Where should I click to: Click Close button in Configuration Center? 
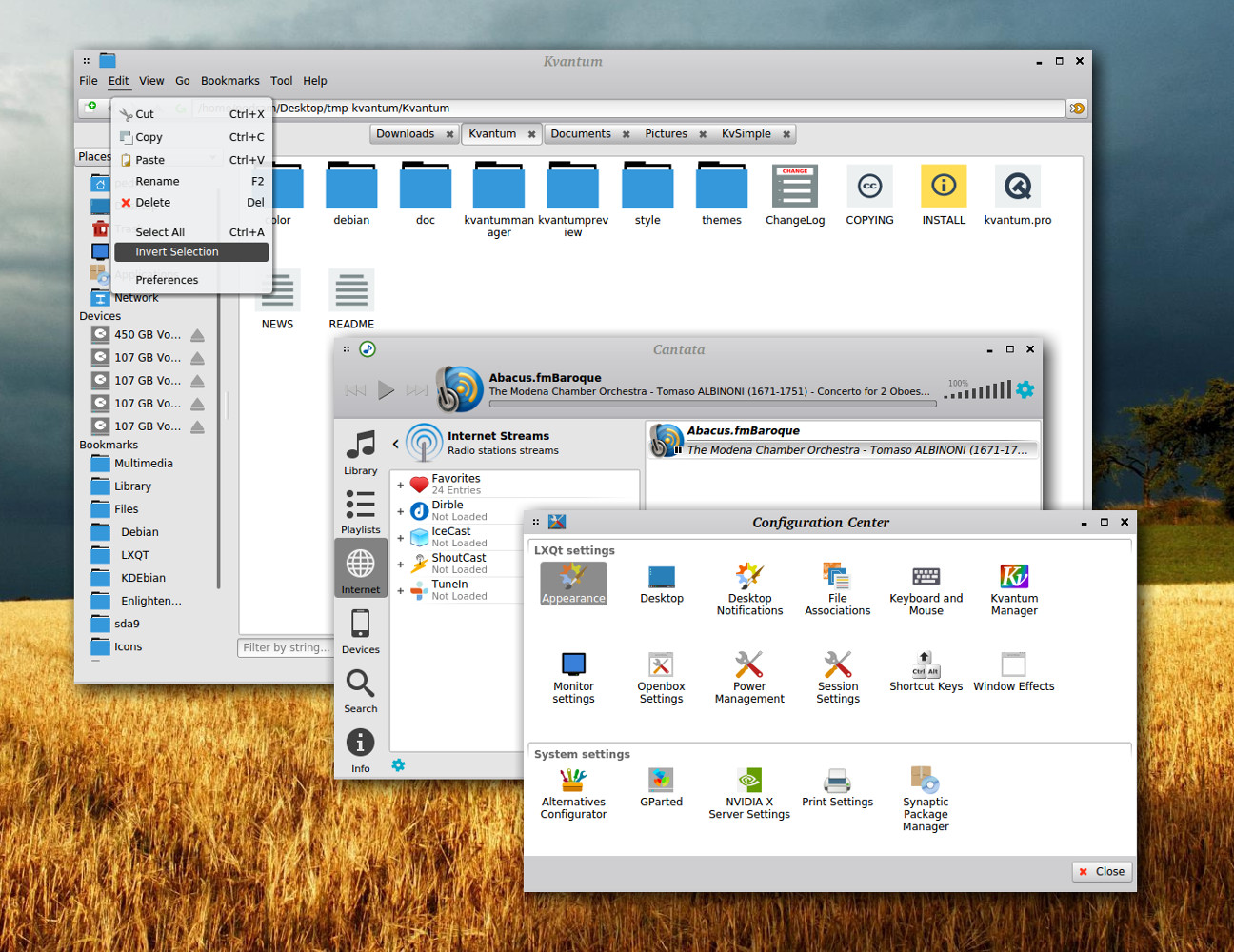click(x=1101, y=871)
